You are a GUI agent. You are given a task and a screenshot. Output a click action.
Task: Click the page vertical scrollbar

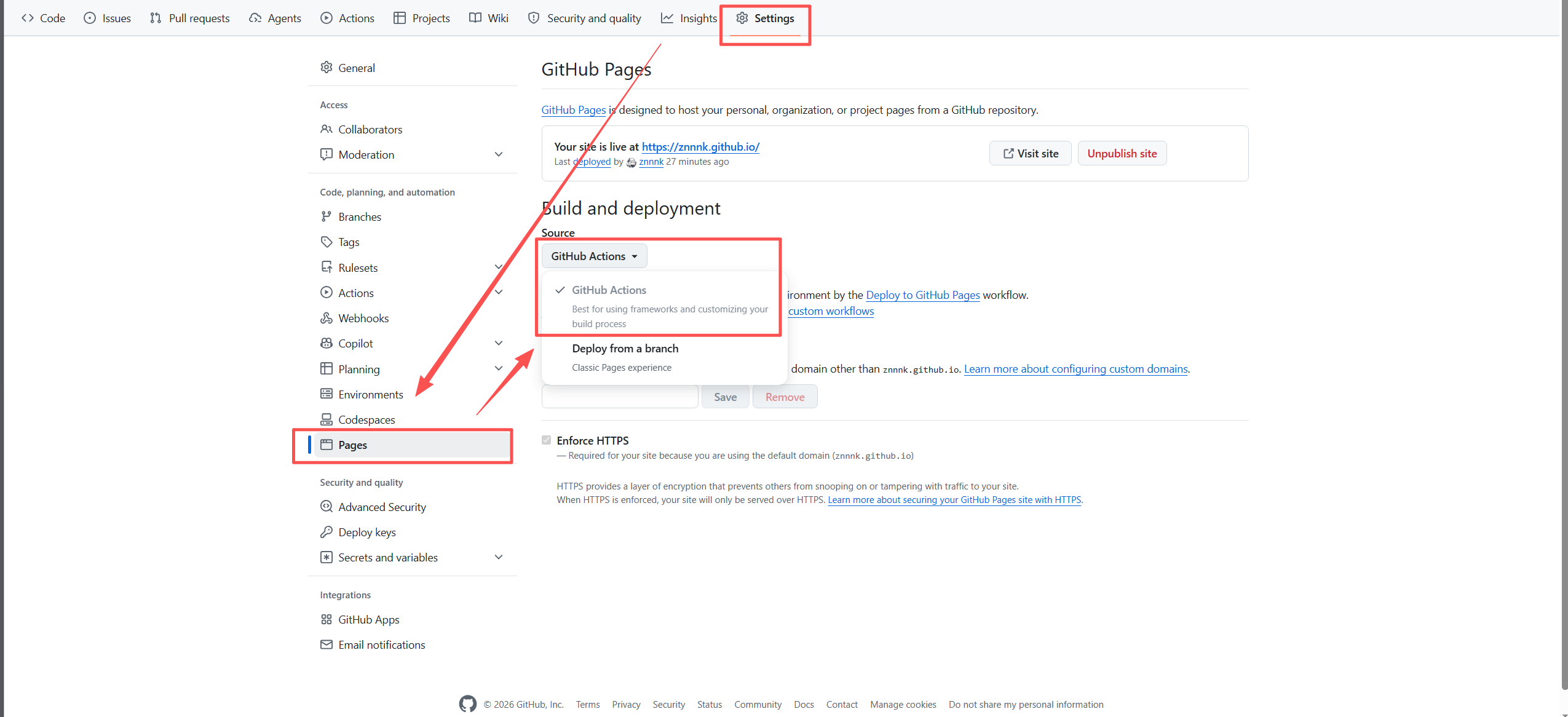(1564, 344)
